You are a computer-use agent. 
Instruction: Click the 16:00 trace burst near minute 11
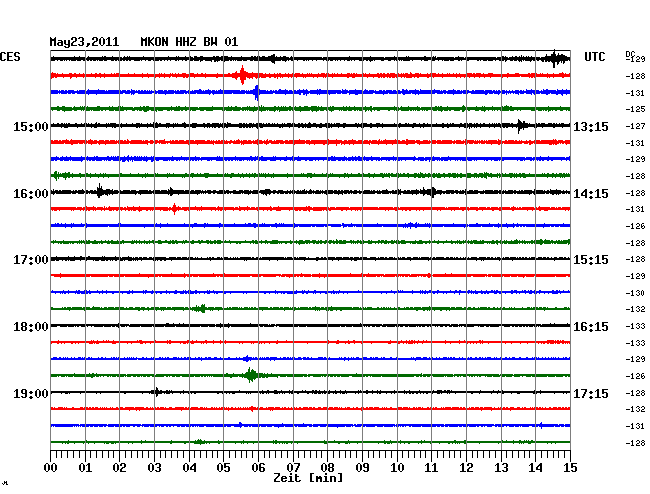click(430, 192)
